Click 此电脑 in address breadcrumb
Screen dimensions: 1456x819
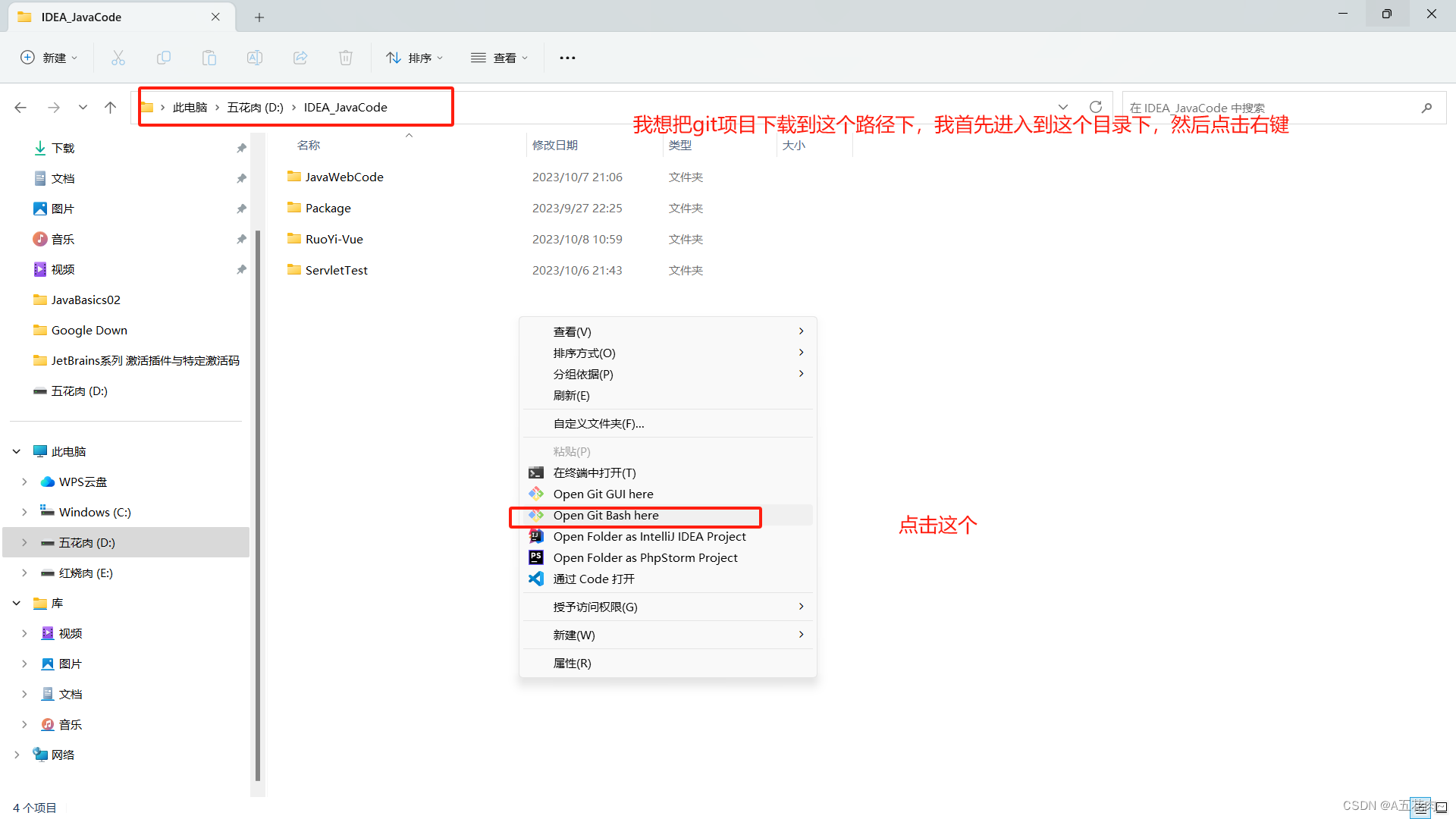point(190,108)
